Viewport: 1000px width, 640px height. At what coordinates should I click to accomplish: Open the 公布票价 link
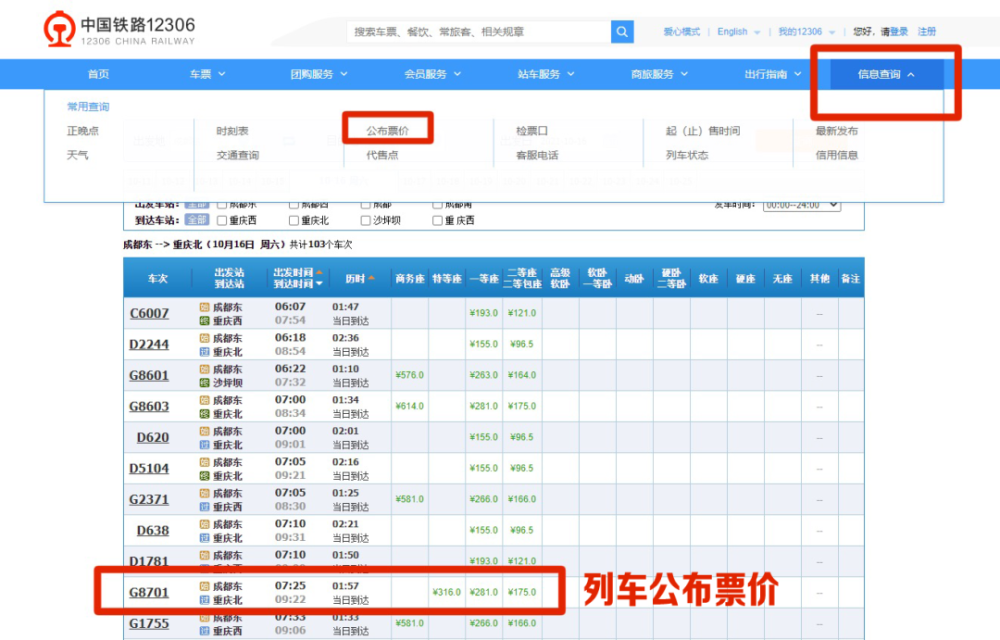click(386, 128)
